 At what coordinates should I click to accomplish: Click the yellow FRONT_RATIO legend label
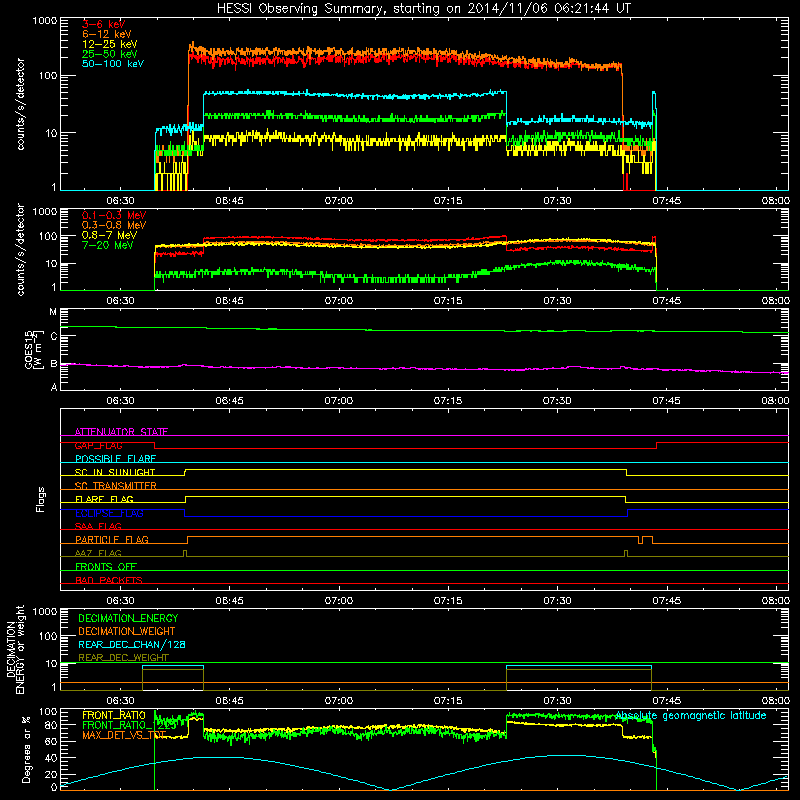pos(114,715)
